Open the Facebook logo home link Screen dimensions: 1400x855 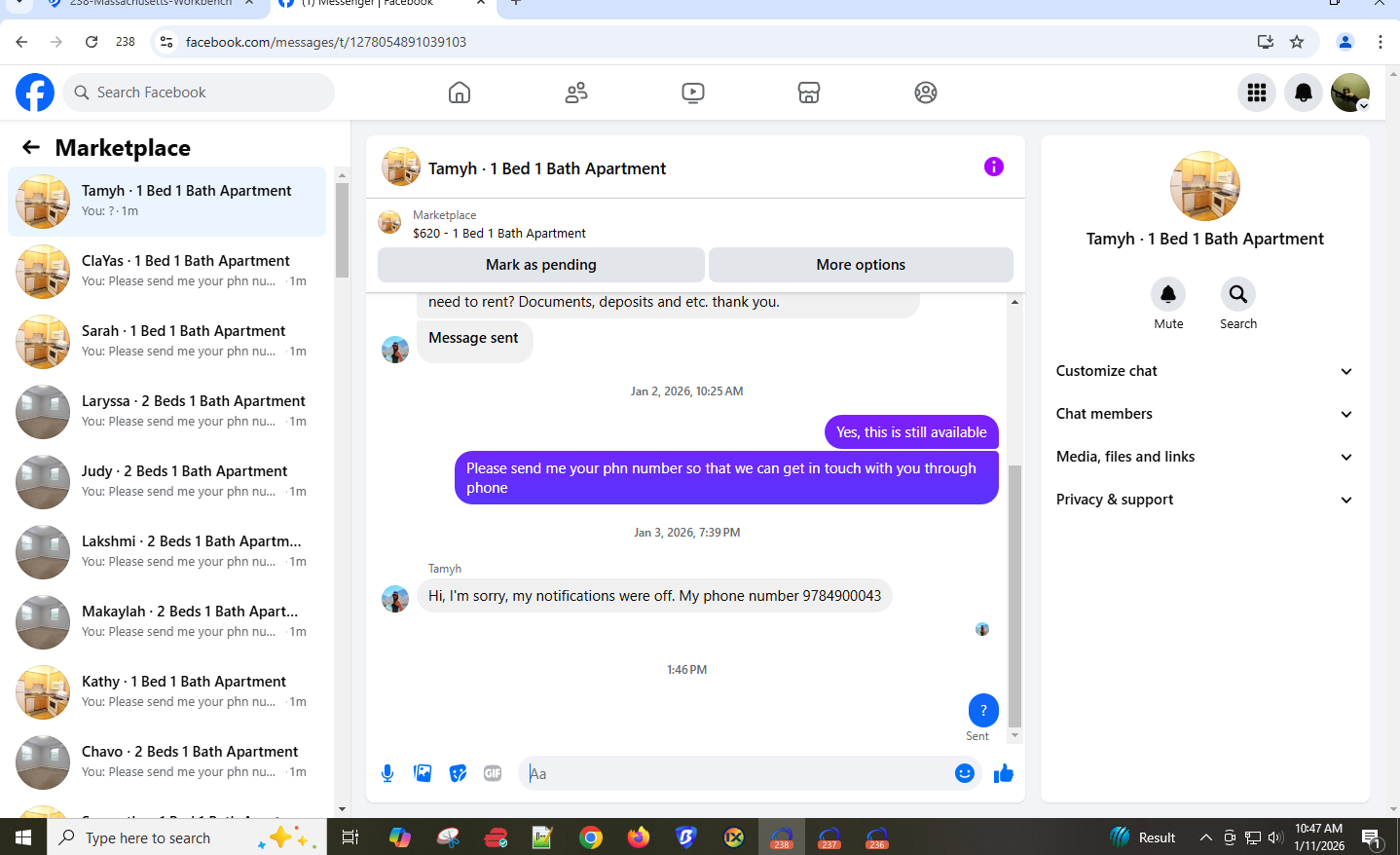pyautogui.click(x=35, y=93)
